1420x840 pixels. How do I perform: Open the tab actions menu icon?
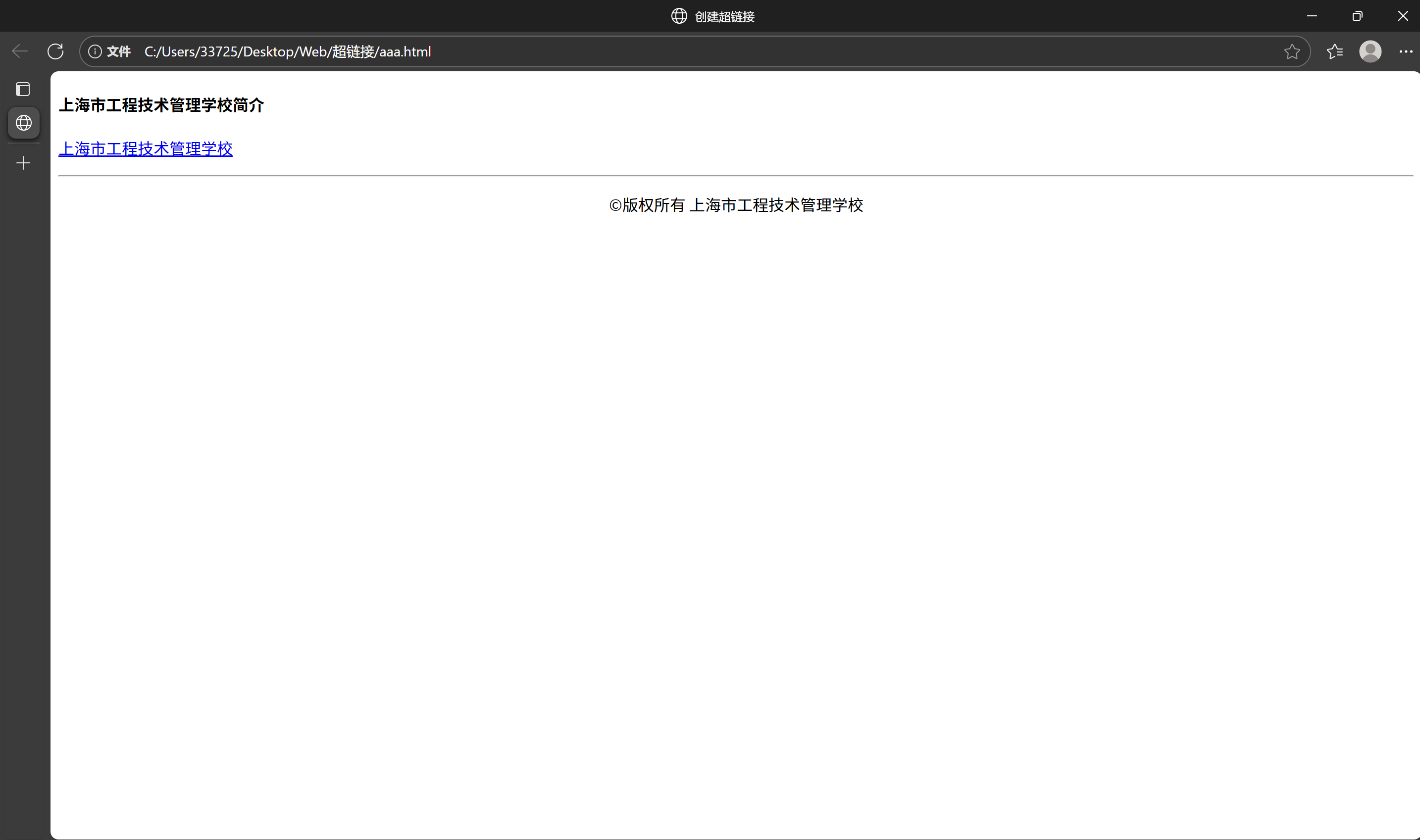pyautogui.click(x=23, y=90)
